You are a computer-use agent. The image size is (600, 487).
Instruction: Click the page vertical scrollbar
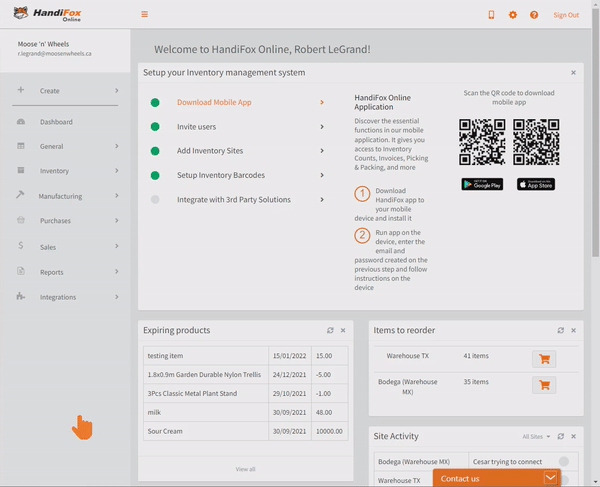coord(595,132)
